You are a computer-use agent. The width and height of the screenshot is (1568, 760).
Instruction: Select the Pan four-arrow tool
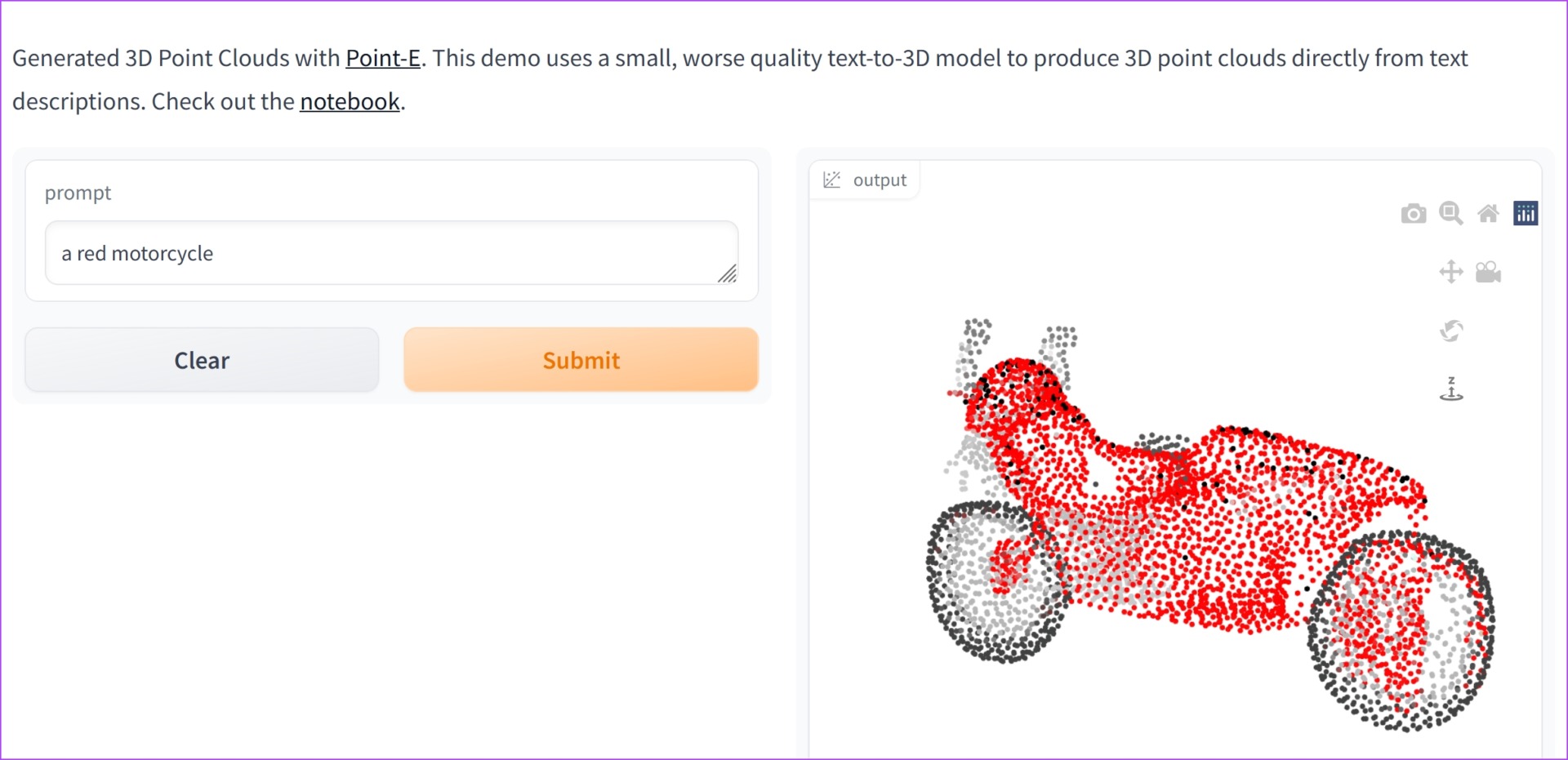pos(1450,272)
